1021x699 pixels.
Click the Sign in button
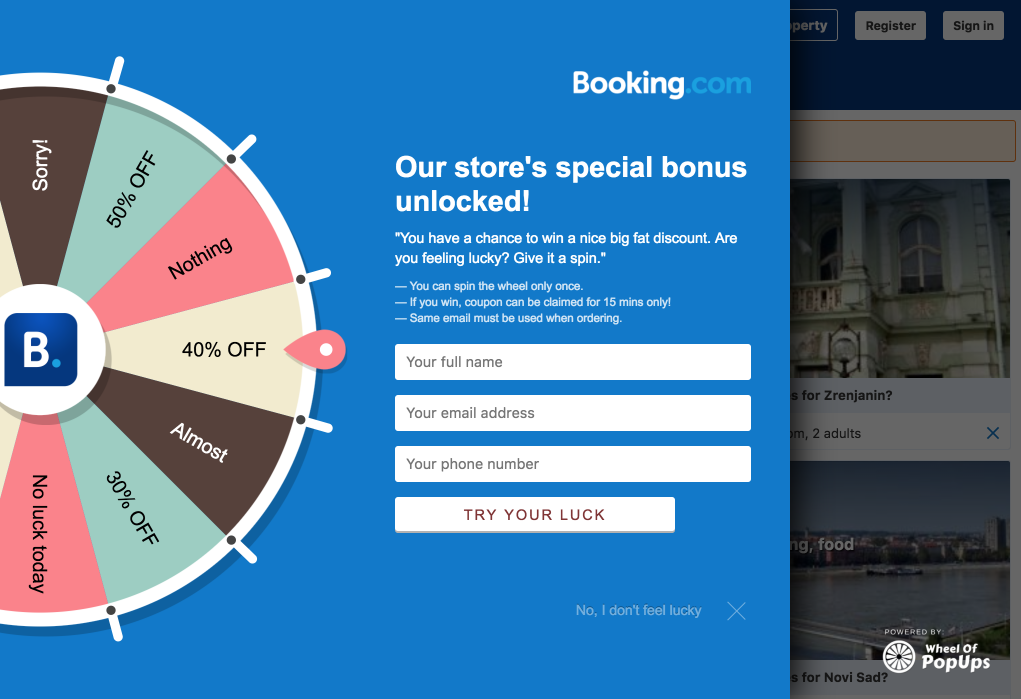tap(972, 26)
